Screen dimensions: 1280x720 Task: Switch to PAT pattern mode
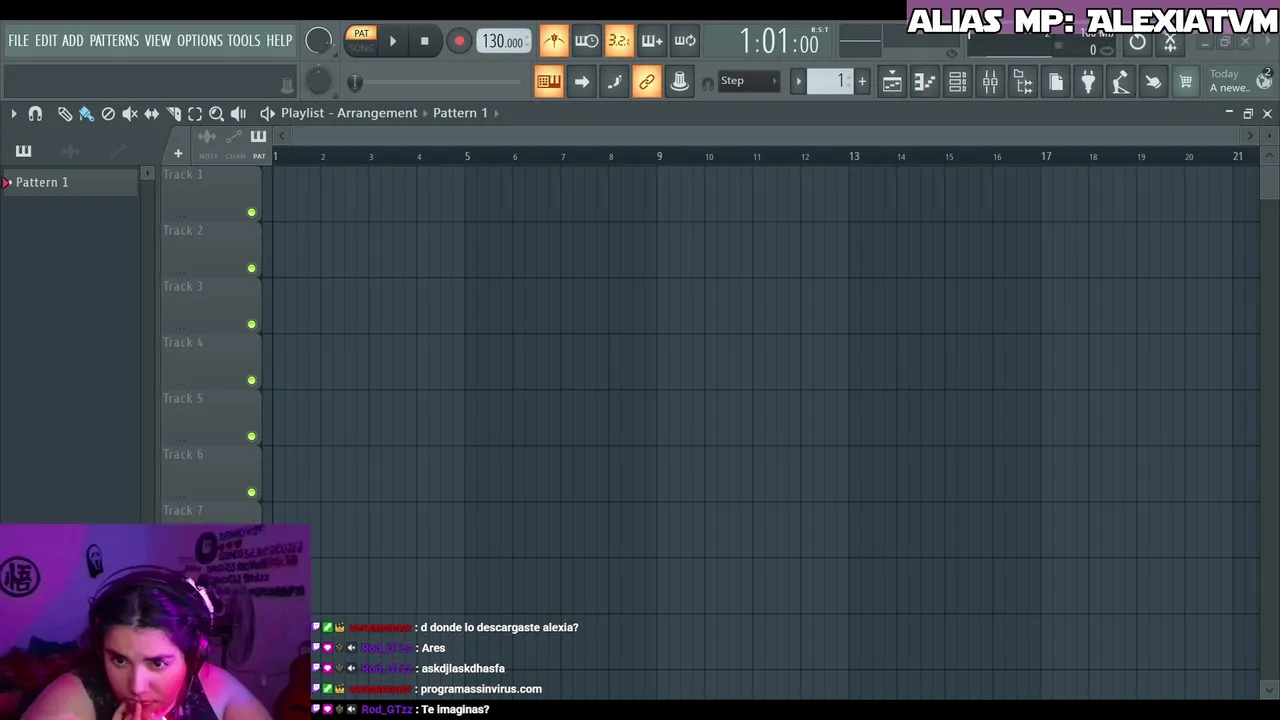(x=361, y=34)
